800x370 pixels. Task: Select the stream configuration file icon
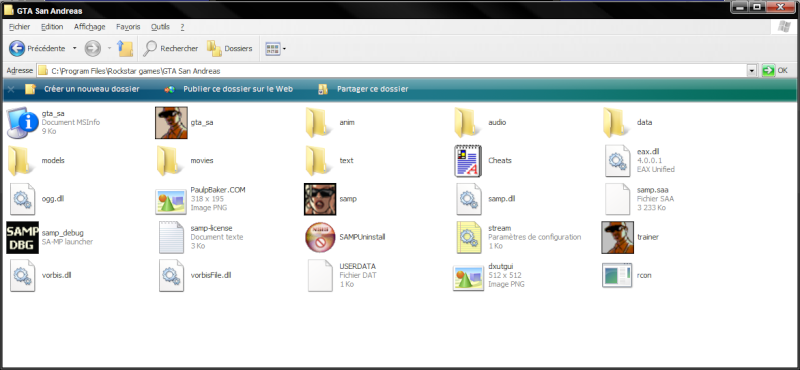point(469,237)
